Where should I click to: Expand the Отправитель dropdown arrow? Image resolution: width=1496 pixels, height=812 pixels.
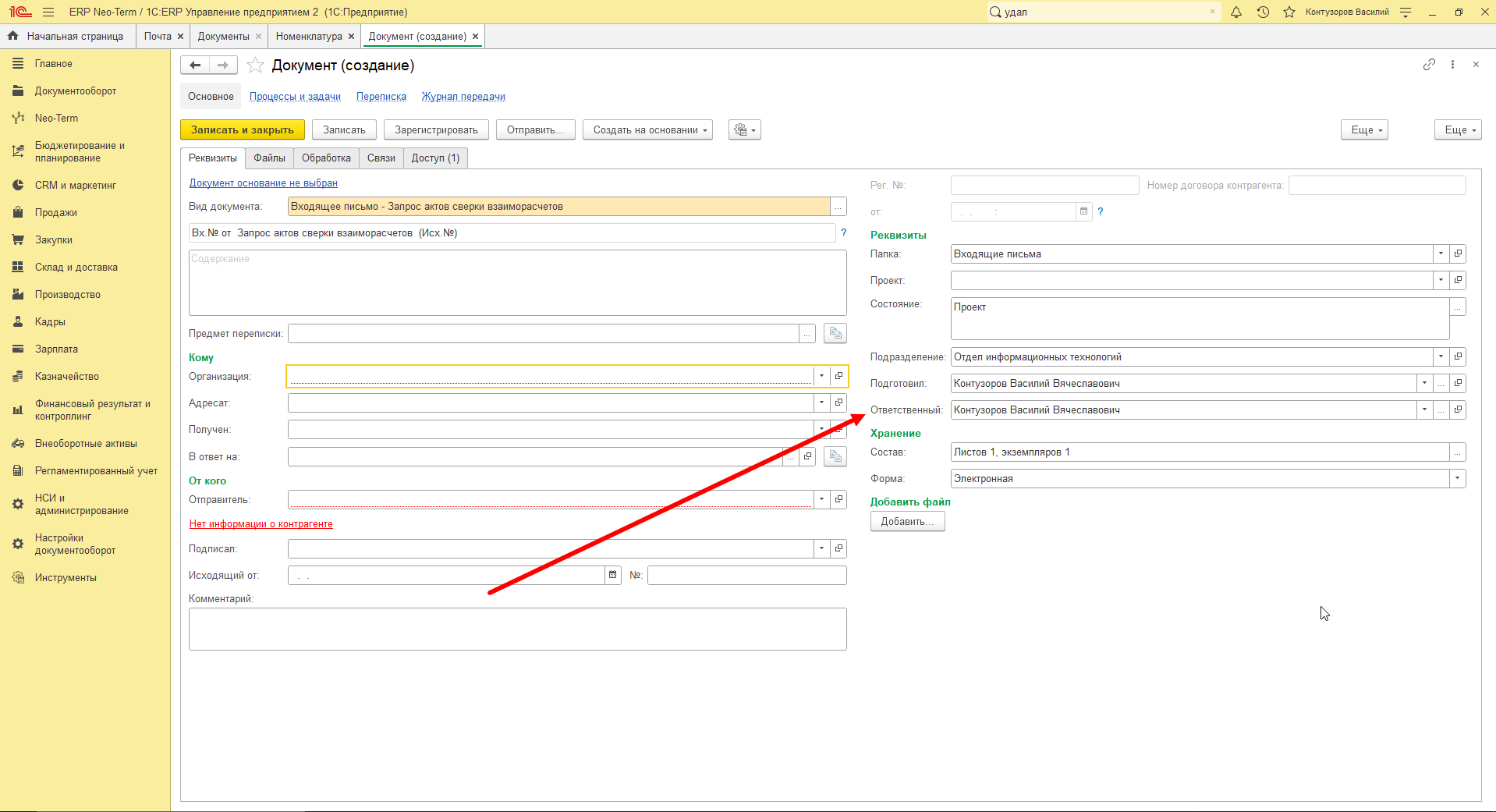point(821,499)
